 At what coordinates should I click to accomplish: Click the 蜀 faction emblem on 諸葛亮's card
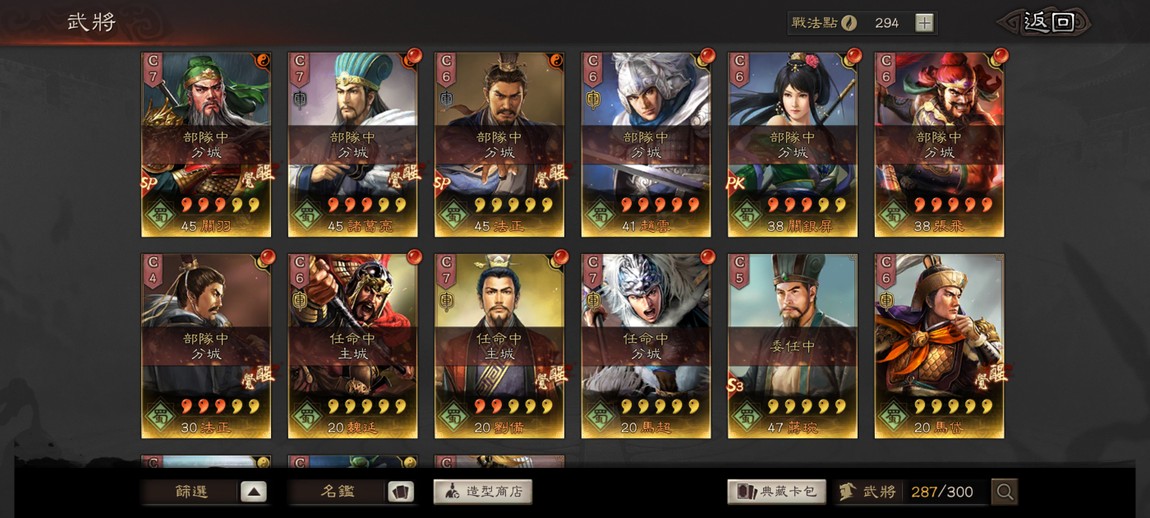point(307,216)
